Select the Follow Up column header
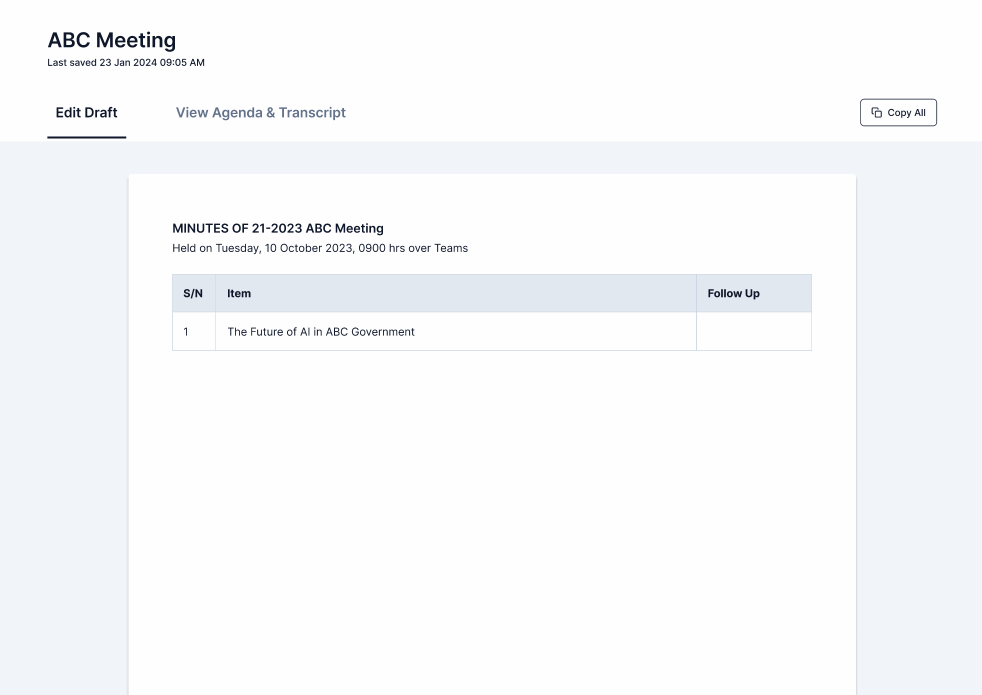The height and width of the screenshot is (695, 982). (733, 294)
